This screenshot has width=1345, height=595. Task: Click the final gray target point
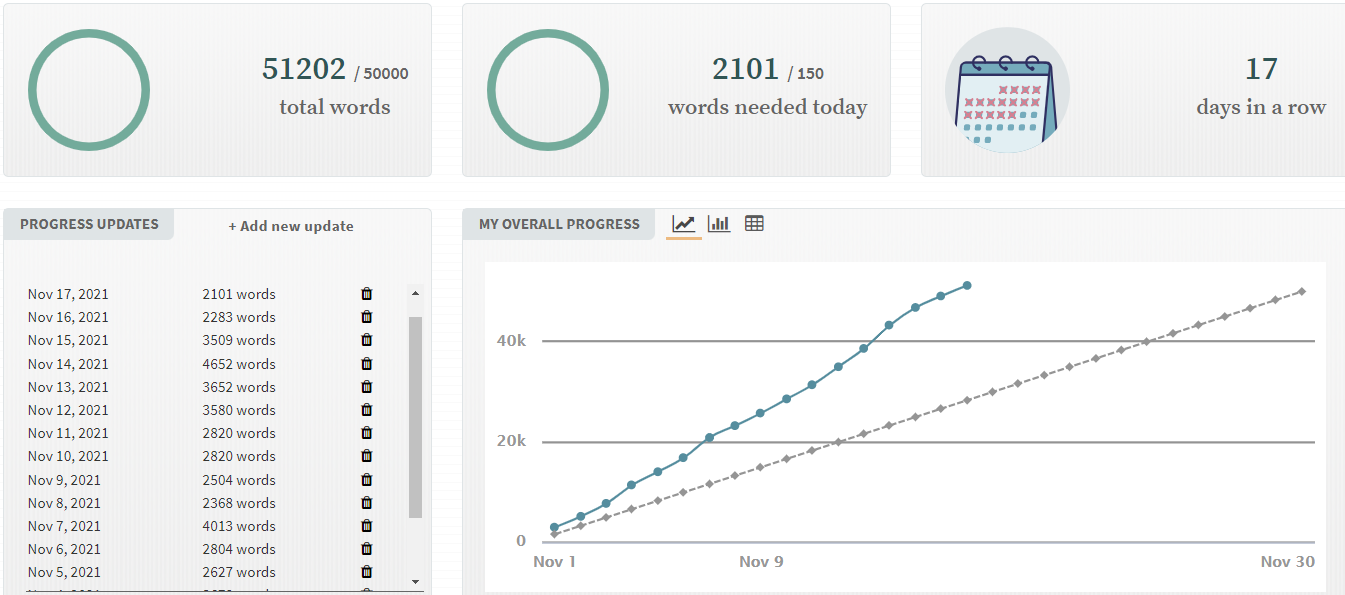pyautogui.click(x=1301, y=292)
